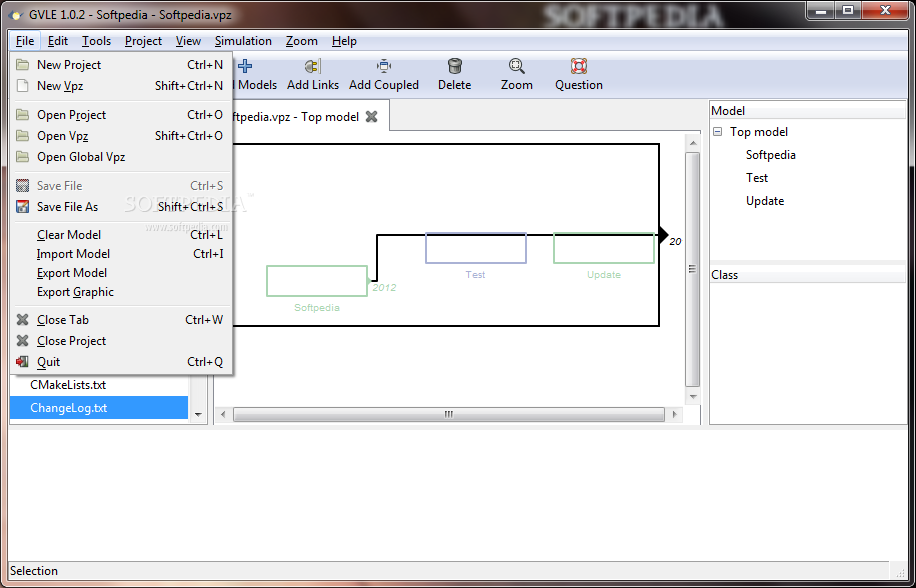This screenshot has height=588, width=916.
Task: Choose the Close Project menu entry
Action: [x=121, y=341]
